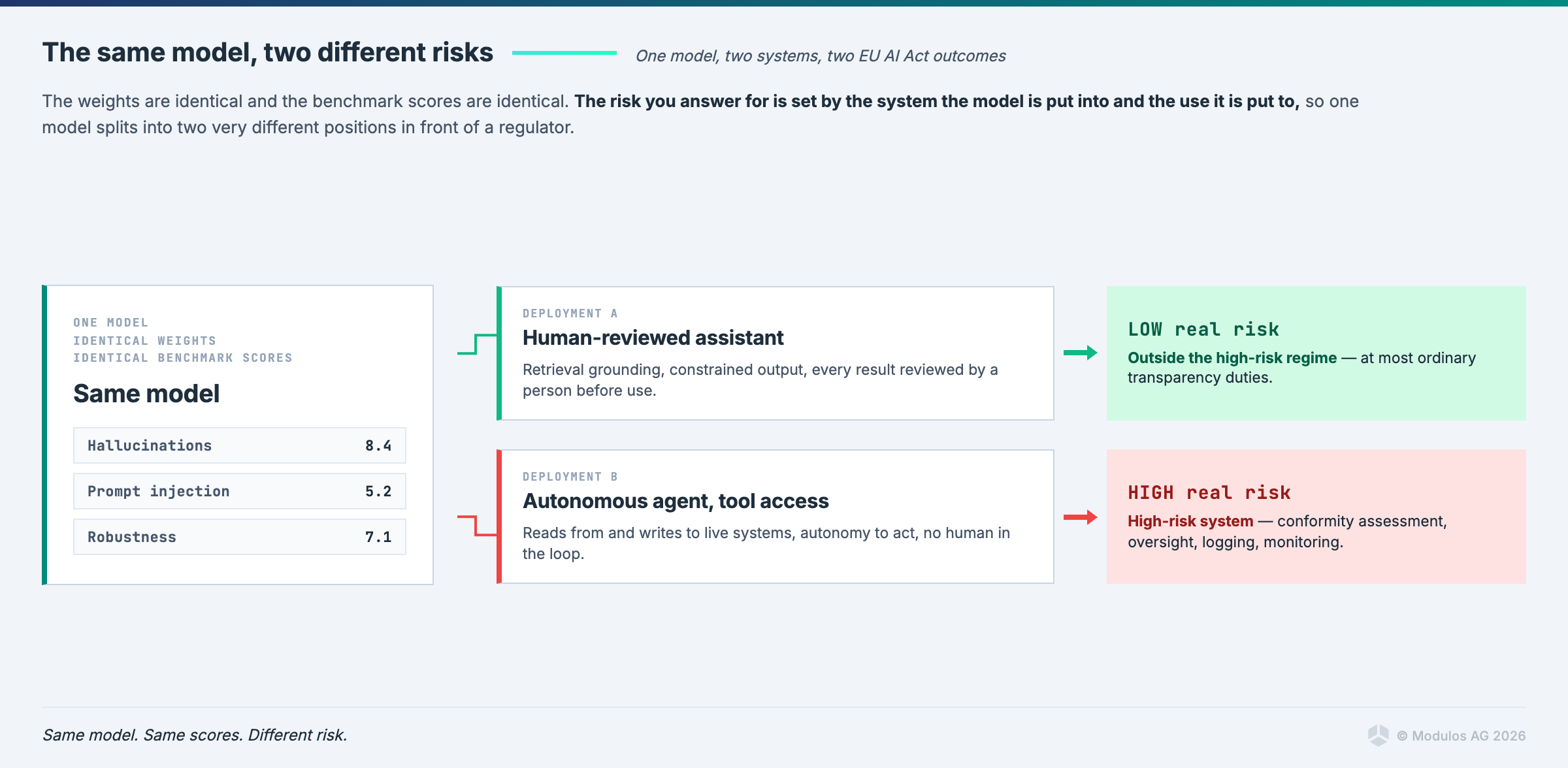Click the description 'Retrieval grounding, constrained output' text
The width and height of the screenshot is (1568, 768).
(760, 380)
